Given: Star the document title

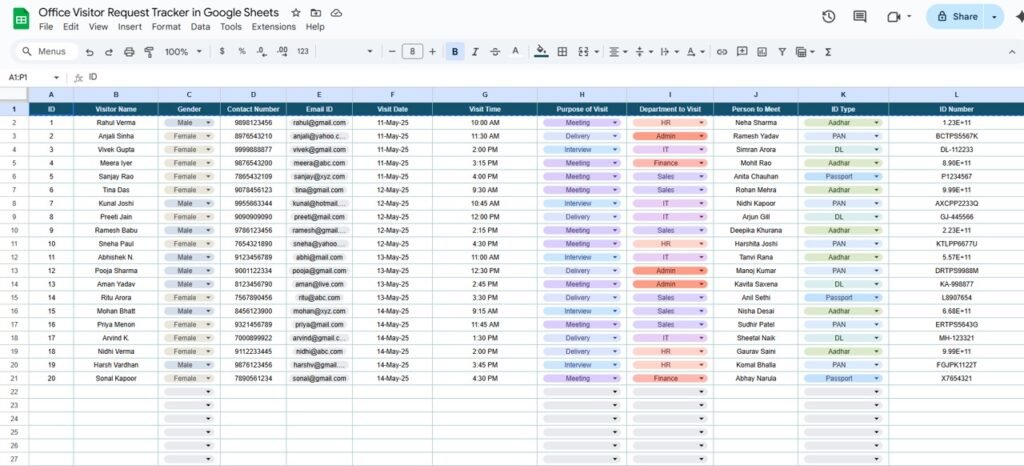Looking at the screenshot, I should tap(296, 12).
